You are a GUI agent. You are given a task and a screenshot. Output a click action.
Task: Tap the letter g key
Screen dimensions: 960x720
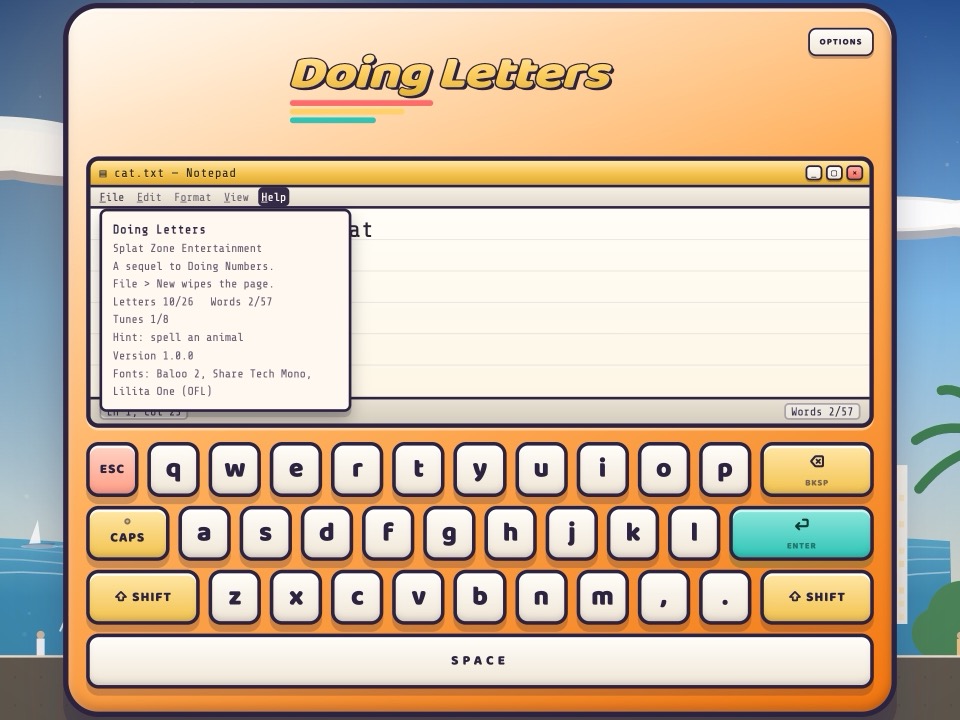click(x=449, y=533)
